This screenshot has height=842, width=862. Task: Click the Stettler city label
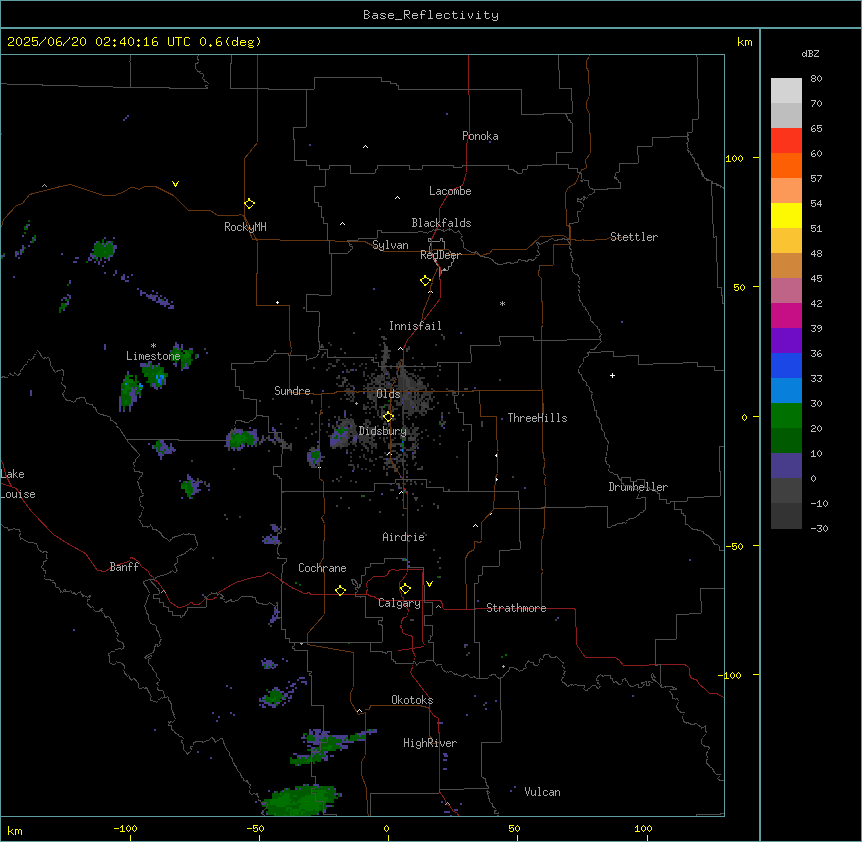coord(634,237)
